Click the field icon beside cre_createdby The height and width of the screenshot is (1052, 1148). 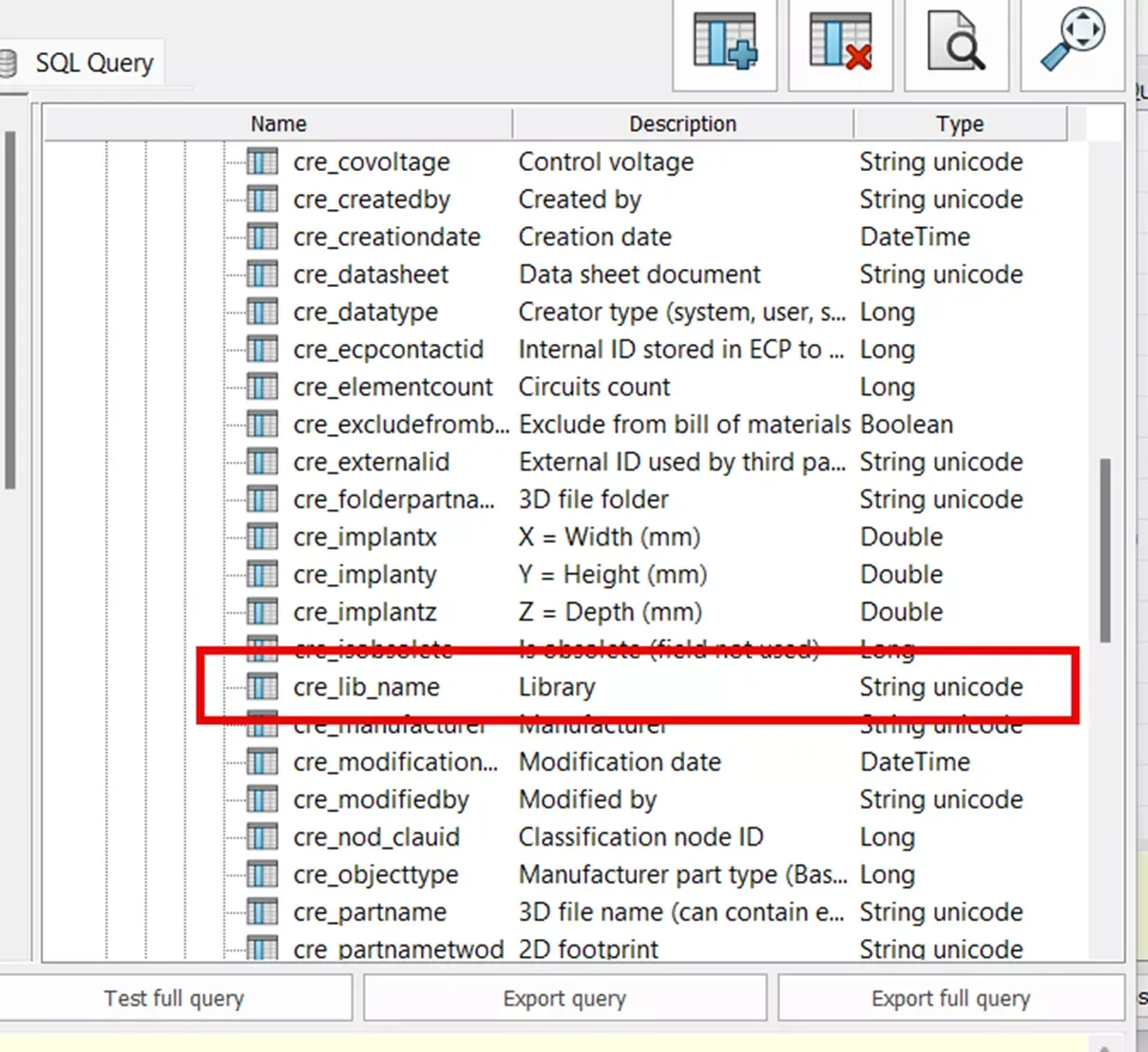(x=262, y=200)
